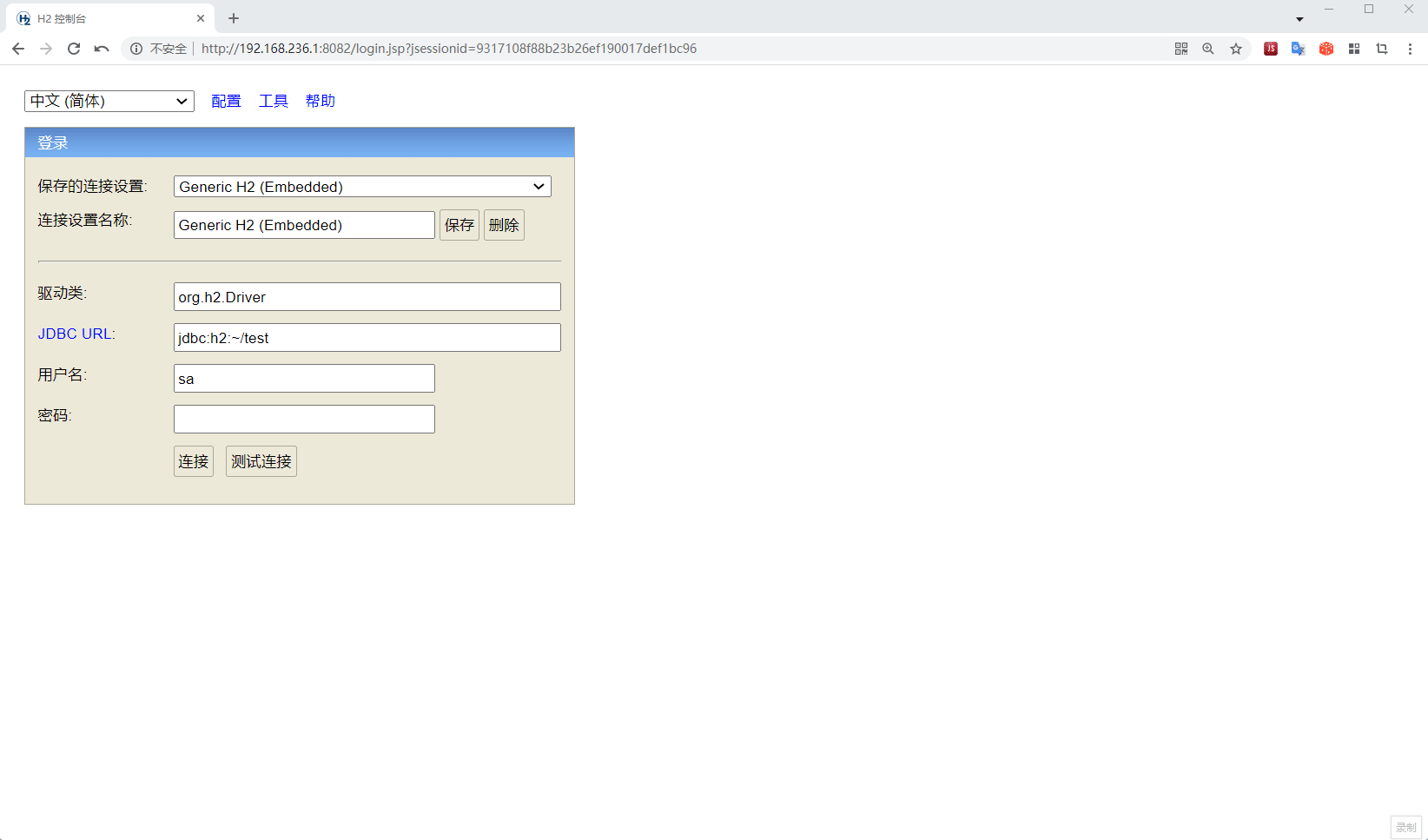Open the 帮助 help link
The image size is (1428, 840).
click(321, 101)
